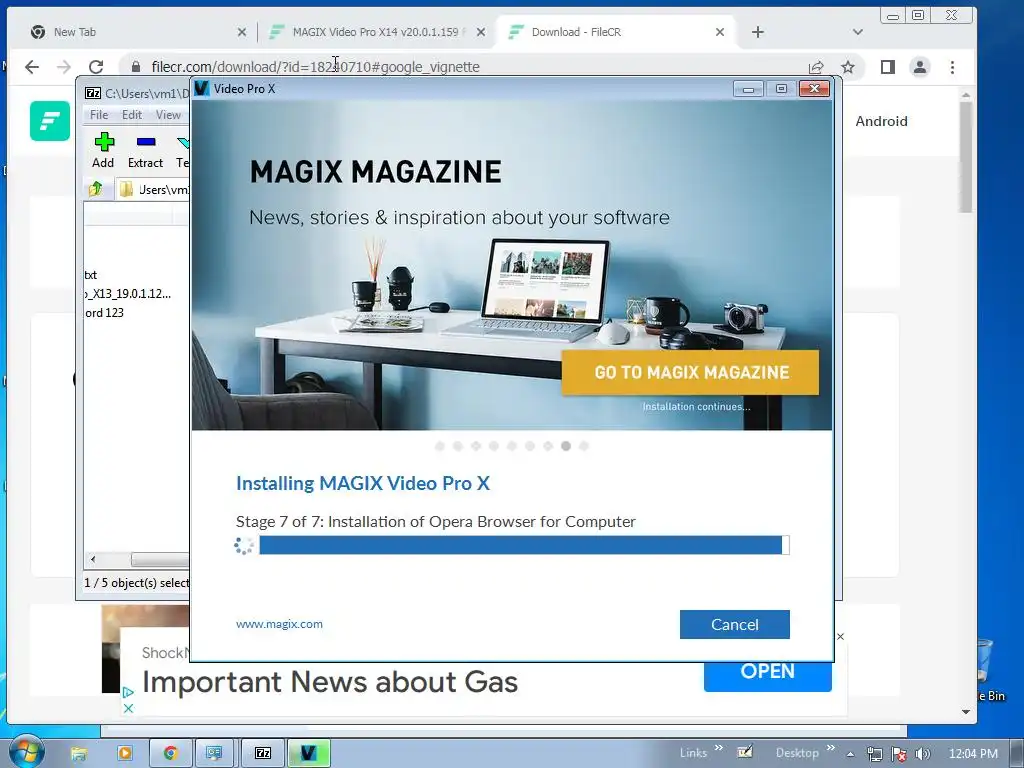The height and width of the screenshot is (768, 1024).
Task: Open the Android link on FileCR
Action: pyautogui.click(x=881, y=121)
